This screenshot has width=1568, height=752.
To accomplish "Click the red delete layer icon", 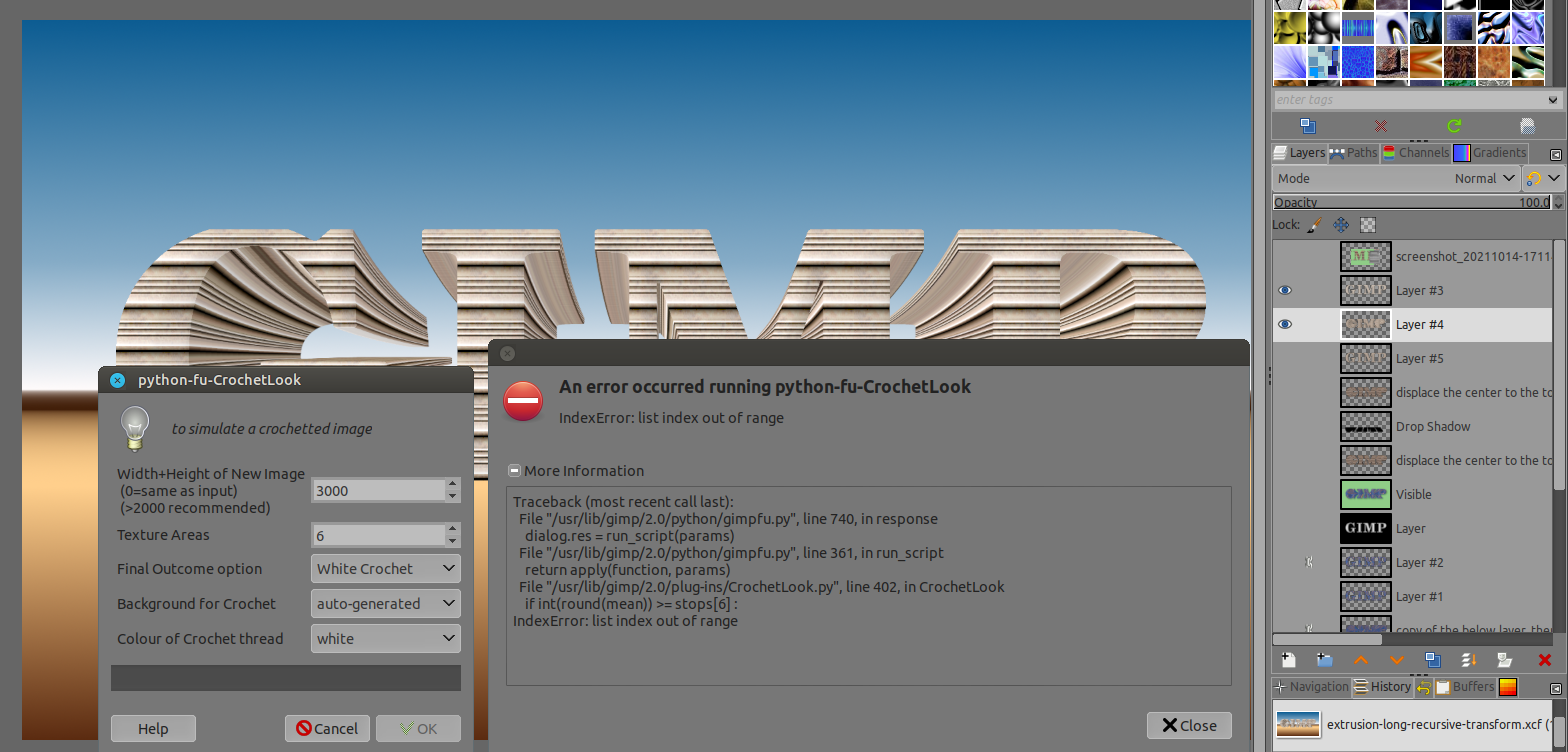I will (x=1544, y=660).
